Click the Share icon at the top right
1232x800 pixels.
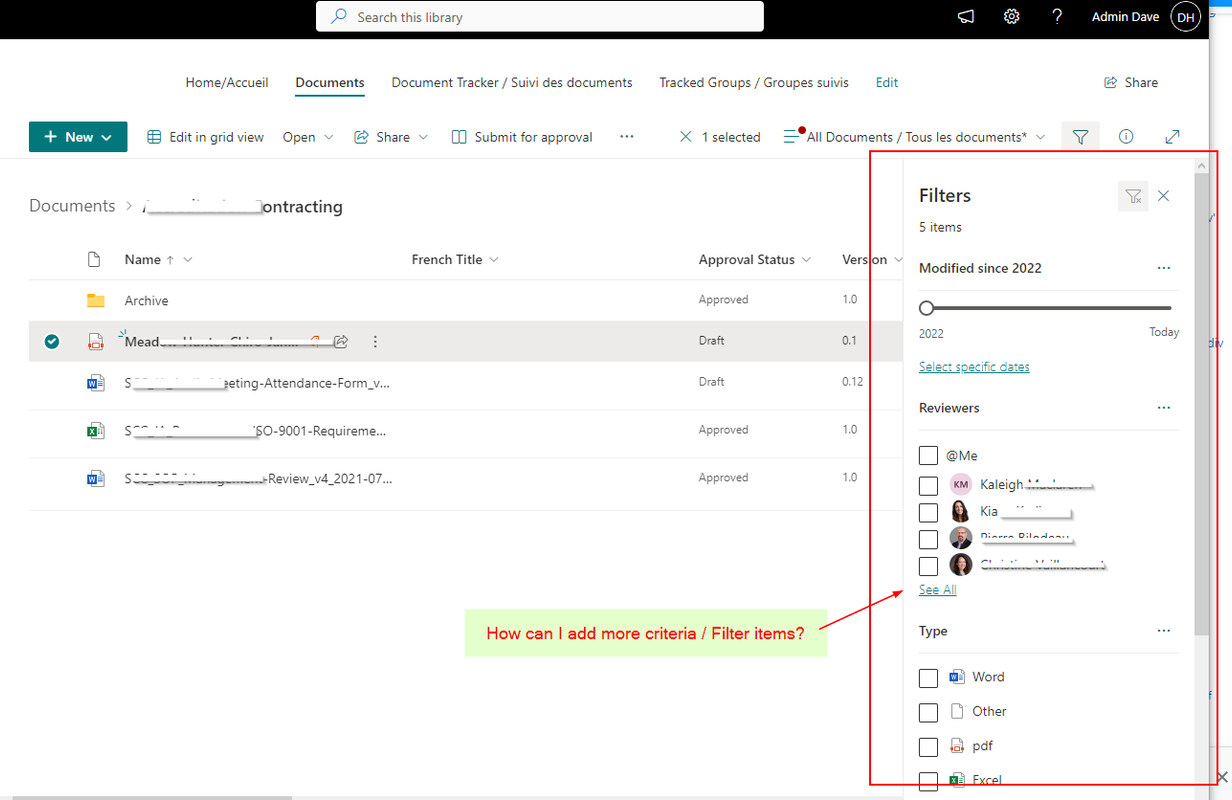click(1110, 83)
